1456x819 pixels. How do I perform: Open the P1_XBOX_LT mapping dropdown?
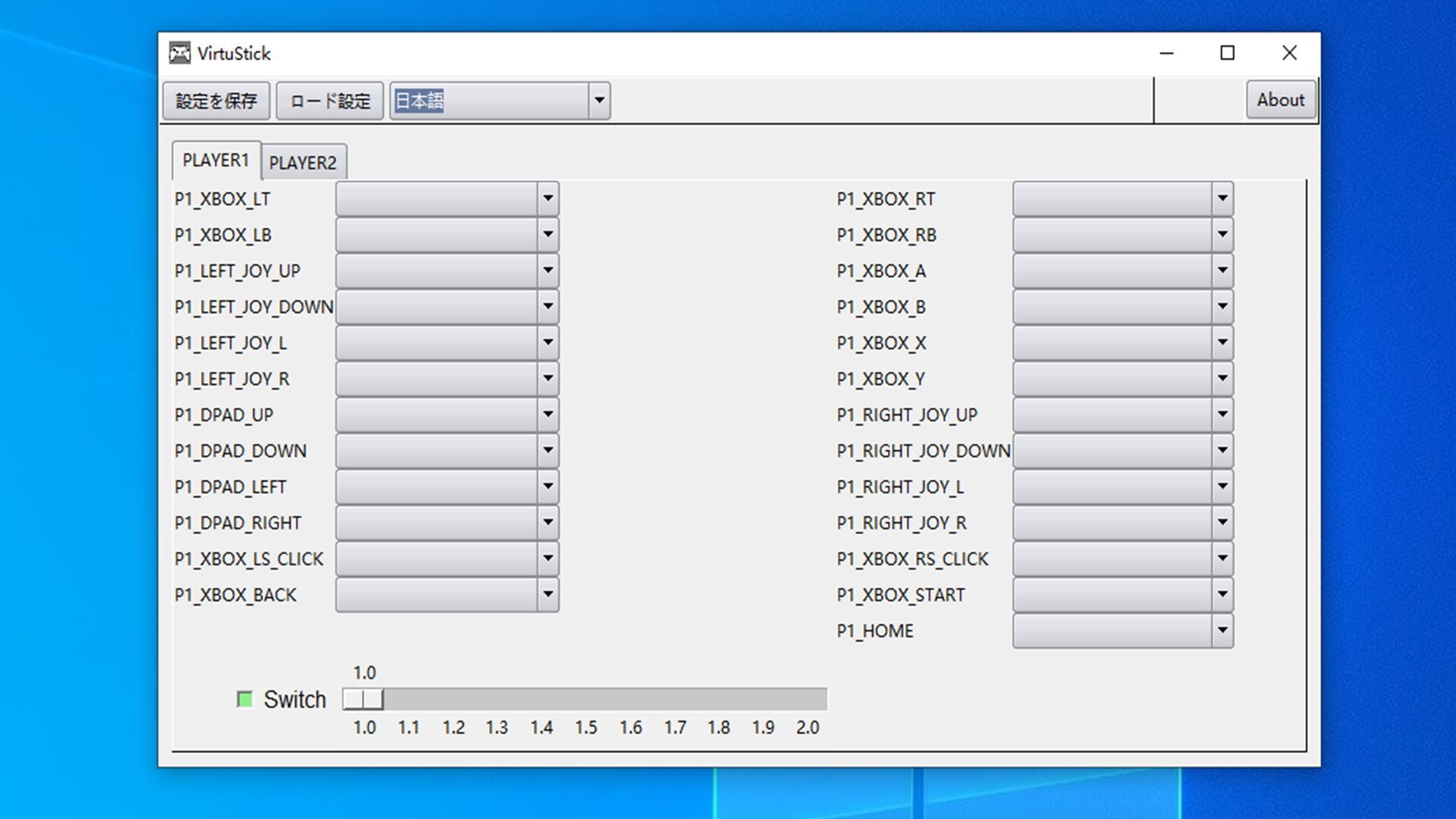(x=548, y=198)
